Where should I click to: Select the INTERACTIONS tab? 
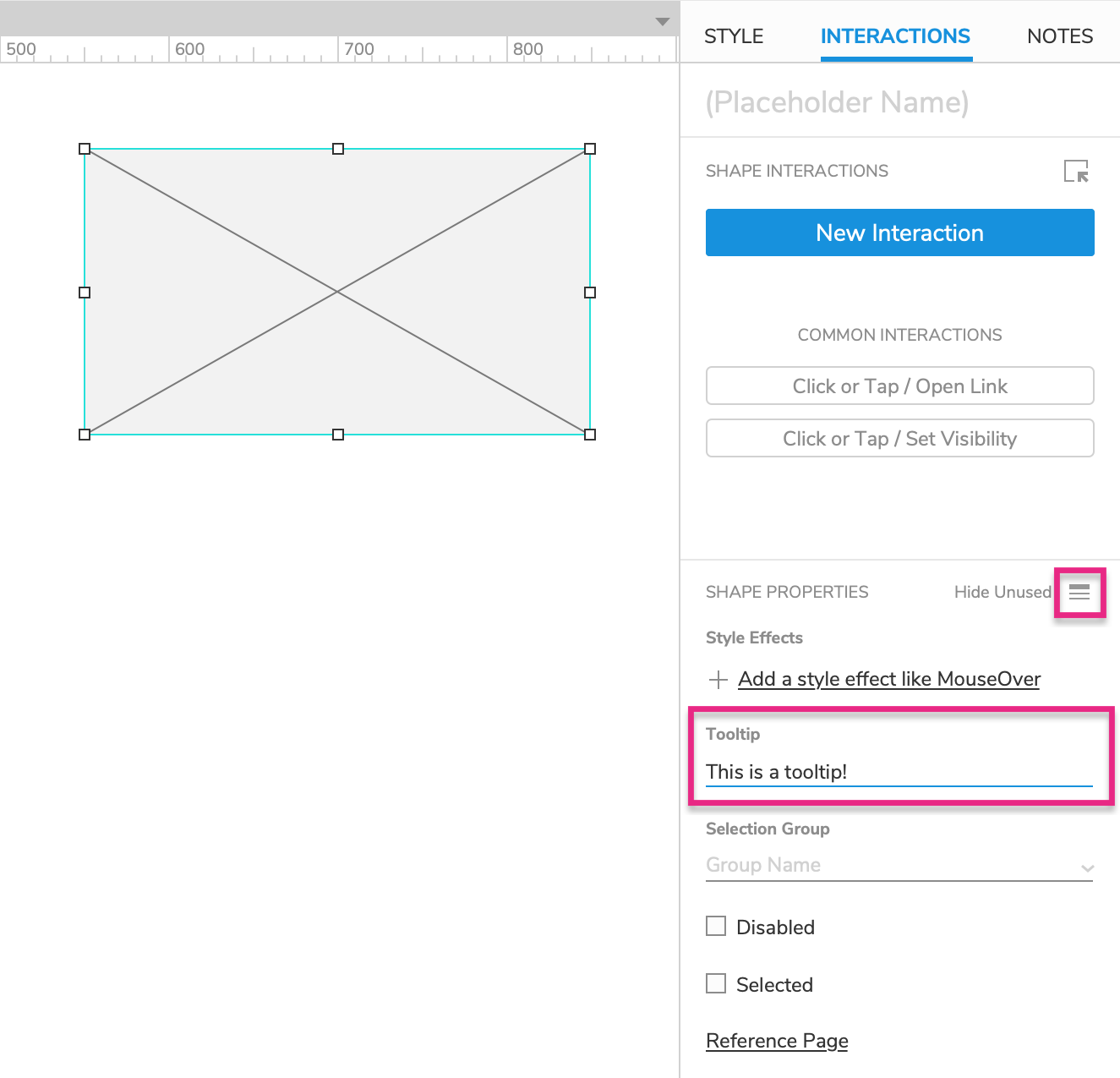(895, 36)
